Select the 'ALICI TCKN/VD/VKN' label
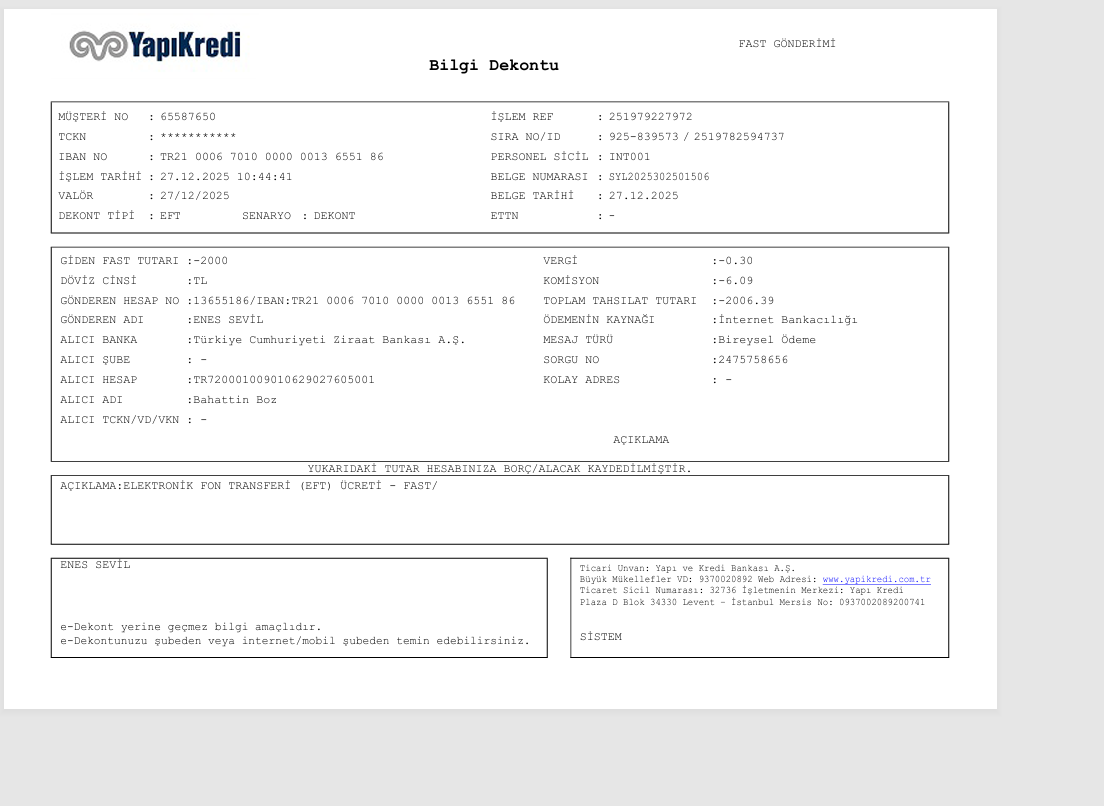This screenshot has width=1104, height=806. point(119,420)
